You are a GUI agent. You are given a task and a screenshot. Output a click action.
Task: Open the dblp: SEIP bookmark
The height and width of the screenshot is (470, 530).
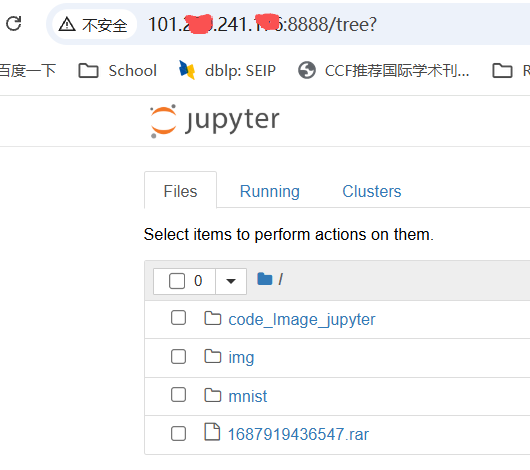pos(227,71)
